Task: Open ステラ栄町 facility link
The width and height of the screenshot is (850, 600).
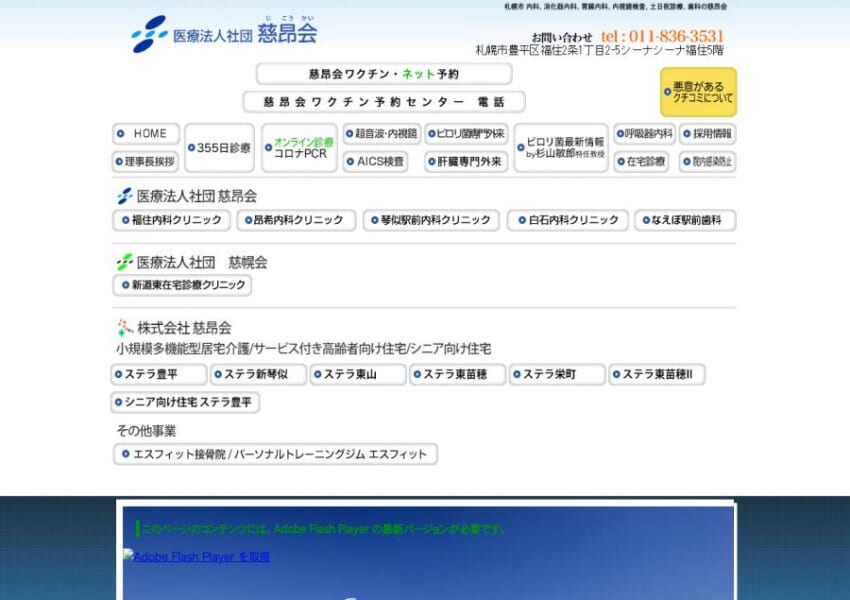Action: [x=557, y=375]
